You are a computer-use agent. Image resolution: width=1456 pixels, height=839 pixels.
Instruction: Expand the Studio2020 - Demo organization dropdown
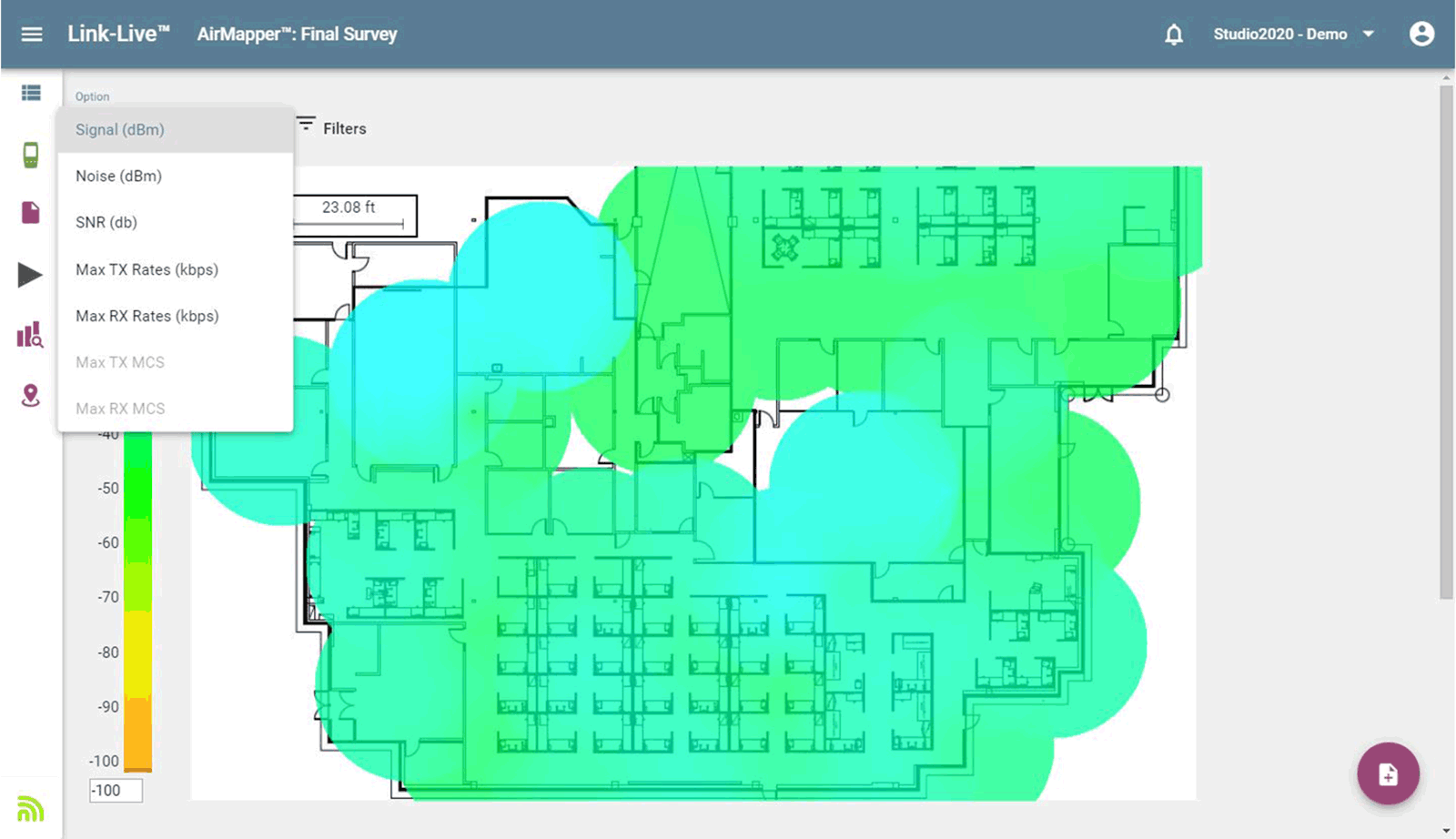click(1294, 35)
